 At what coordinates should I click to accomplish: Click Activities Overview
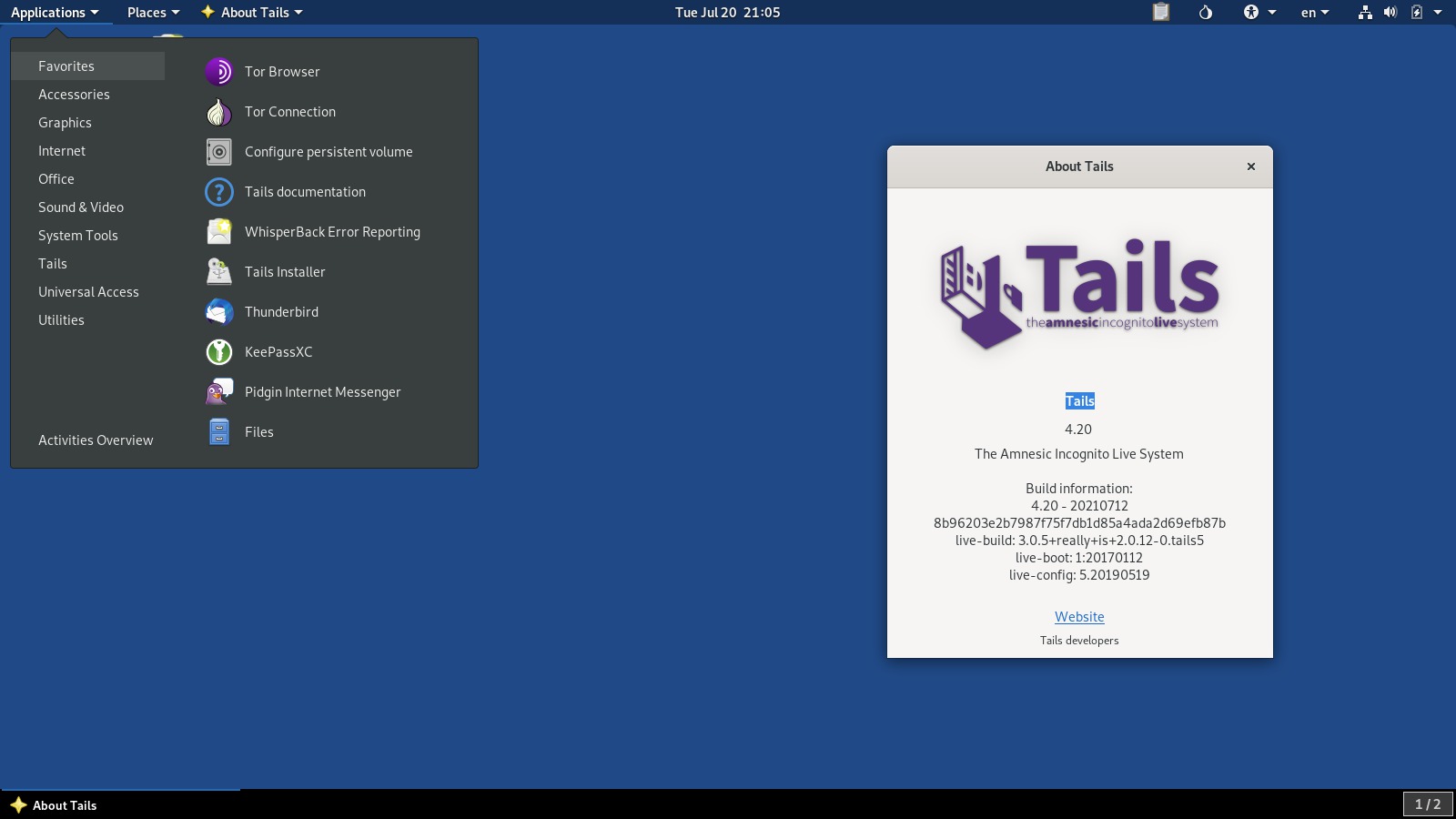tap(96, 440)
